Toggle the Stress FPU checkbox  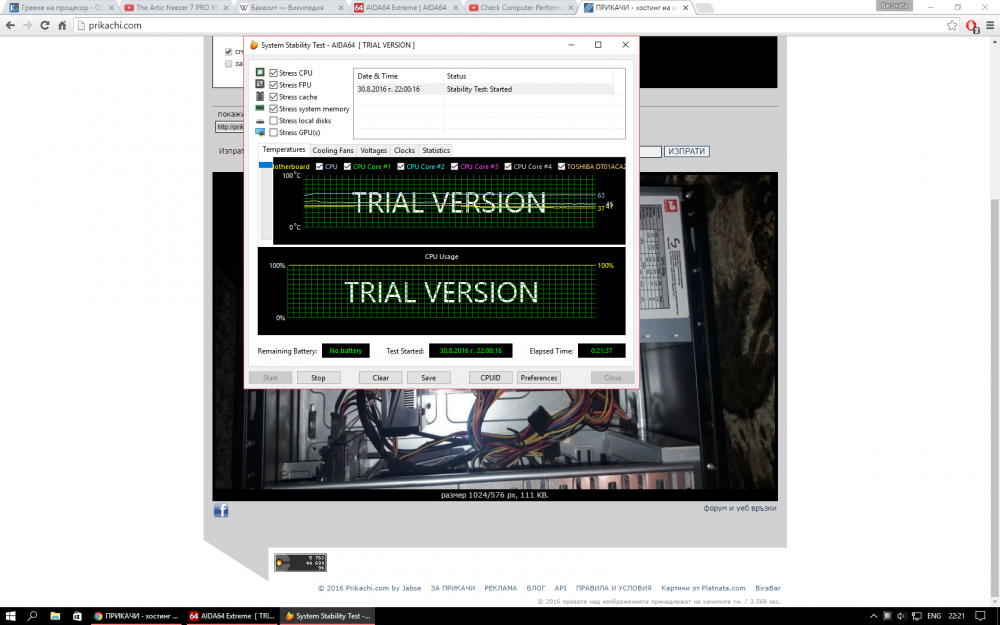[274, 85]
